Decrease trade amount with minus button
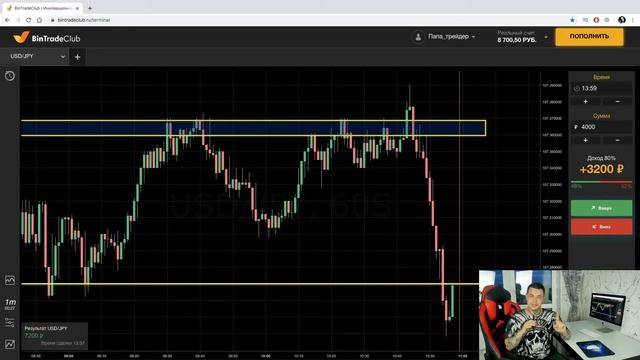Viewport: 640px width, 360px height. (617, 140)
